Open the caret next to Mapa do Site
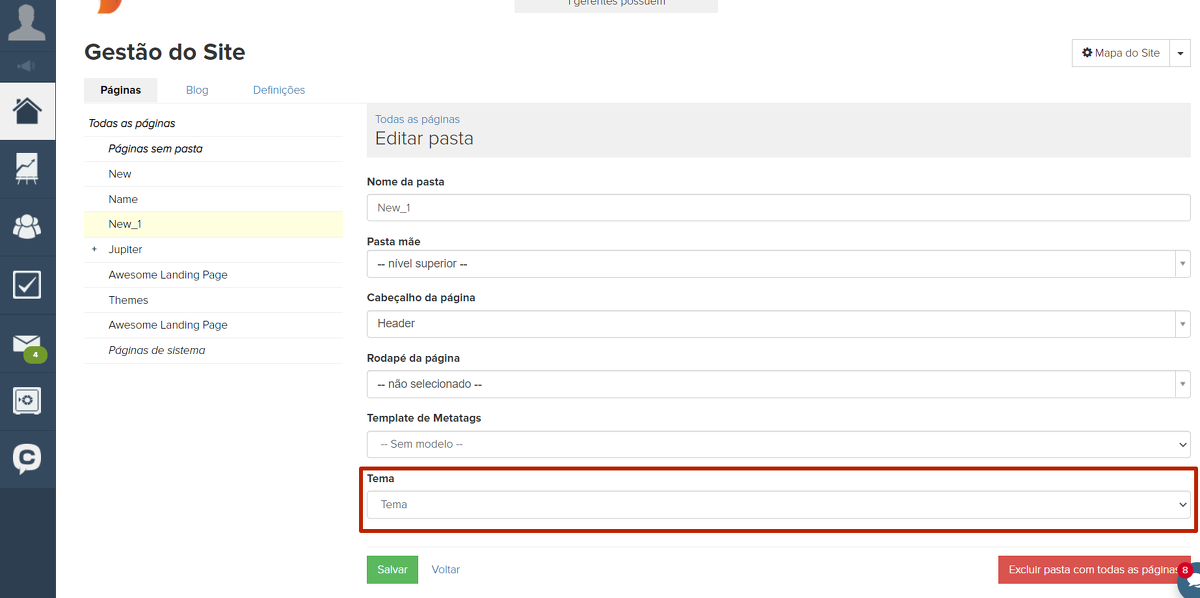 pyautogui.click(x=1180, y=53)
